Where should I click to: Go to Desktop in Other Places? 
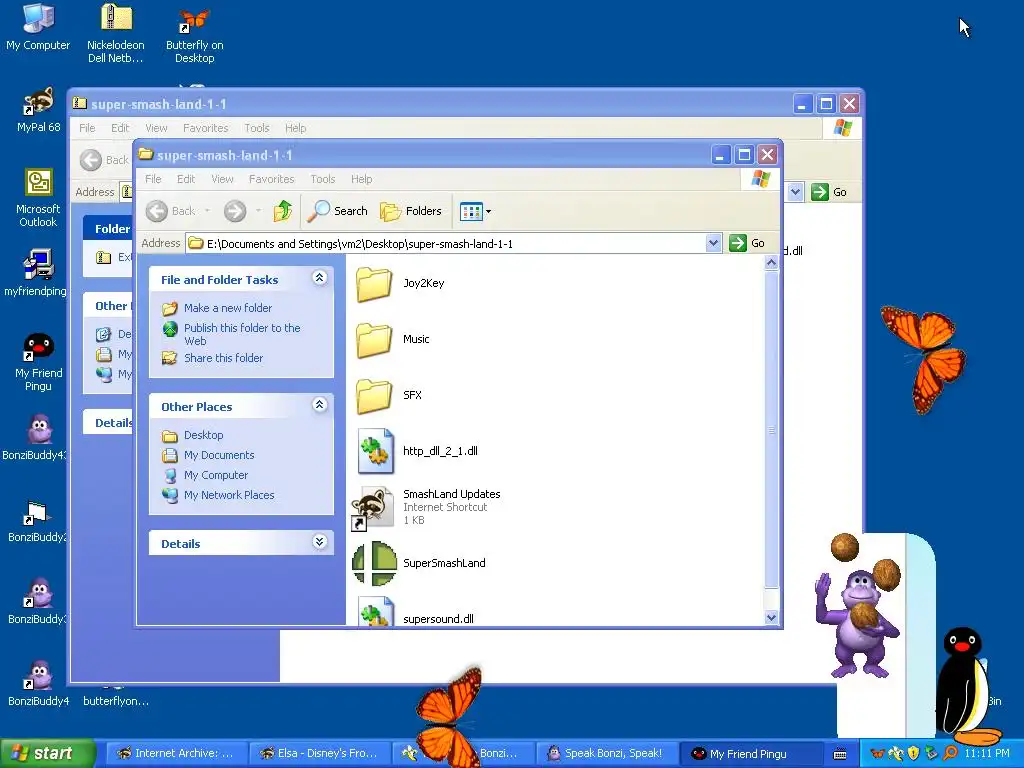coord(204,435)
